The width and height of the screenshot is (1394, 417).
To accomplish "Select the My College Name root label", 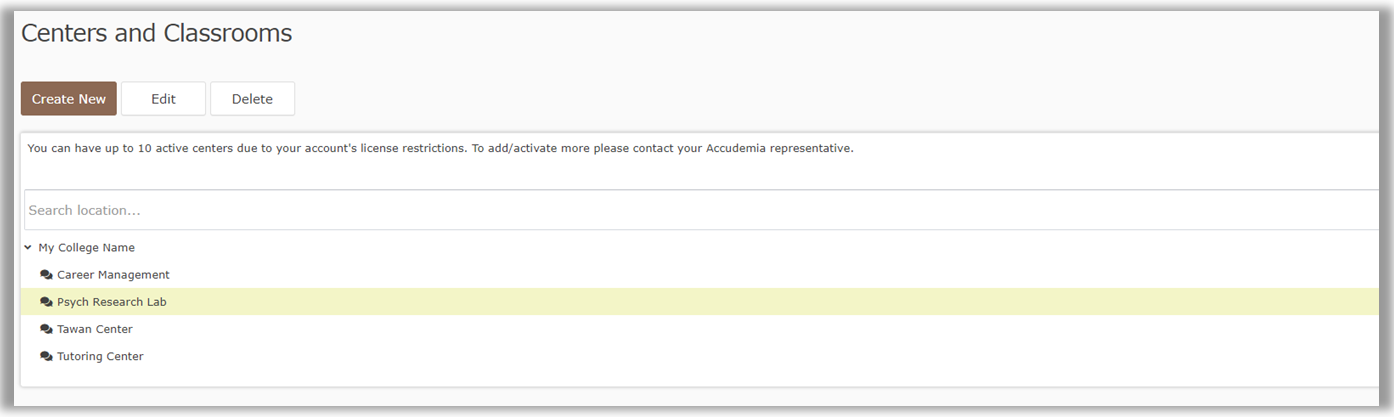I will coord(86,248).
